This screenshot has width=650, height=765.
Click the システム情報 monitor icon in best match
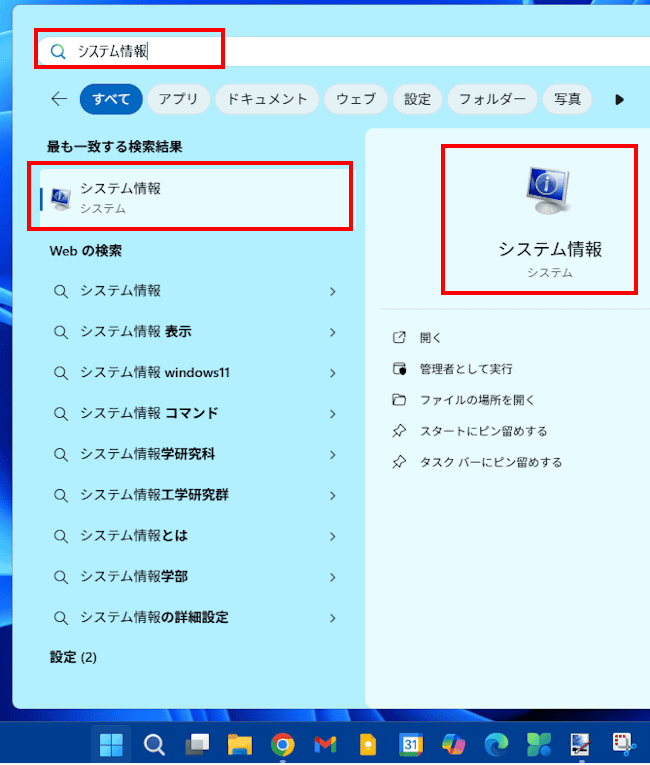coord(61,199)
